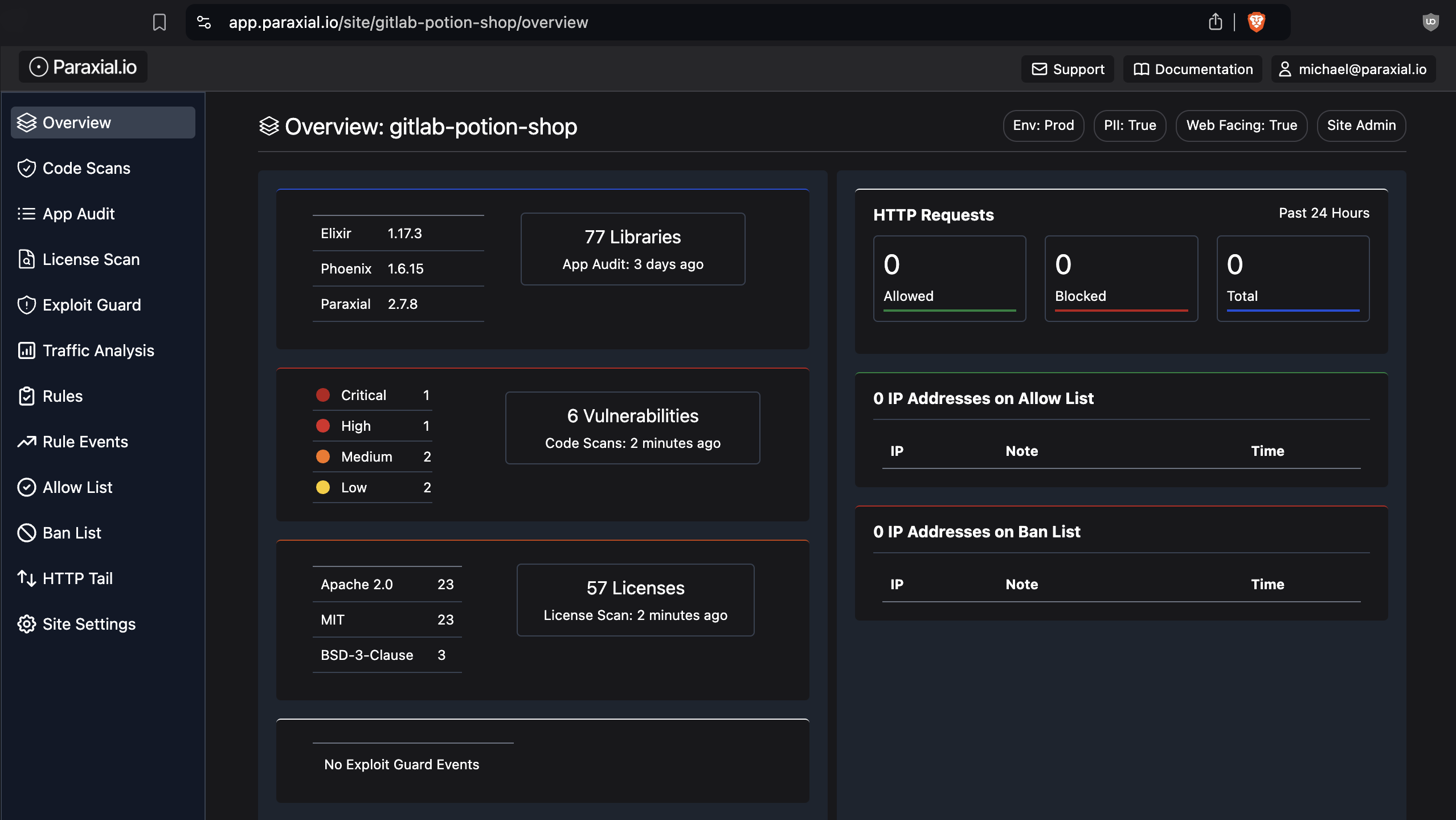1456x820 pixels.
Task: Click the Code Scans shield-check icon
Action: coord(27,168)
